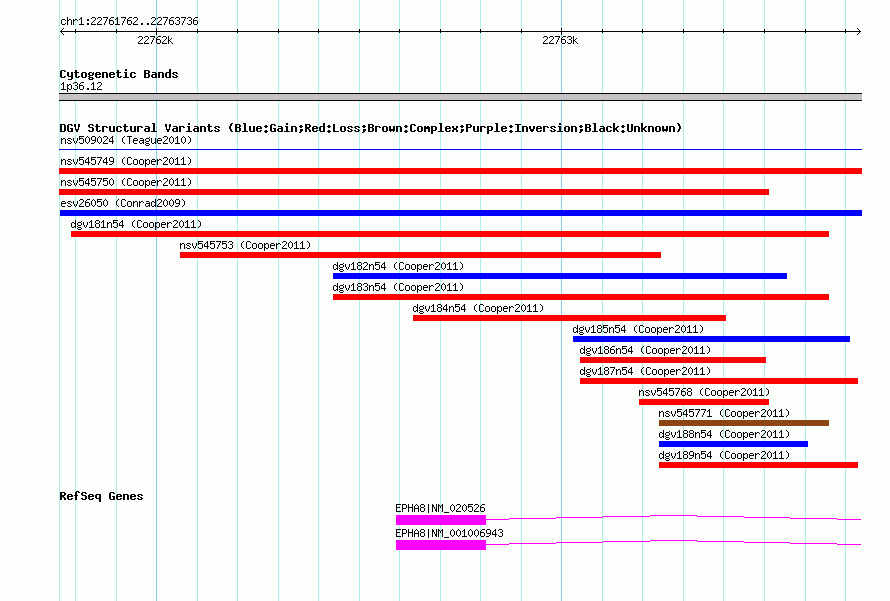The image size is (890, 601).
Task: Click the RefSeq Genes track title
Action: (x=101, y=496)
